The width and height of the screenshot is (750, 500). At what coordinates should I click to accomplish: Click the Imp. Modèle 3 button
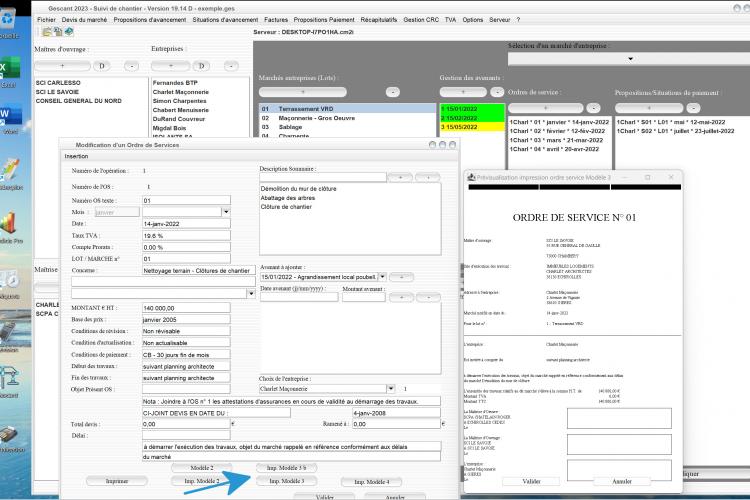pos(286,481)
